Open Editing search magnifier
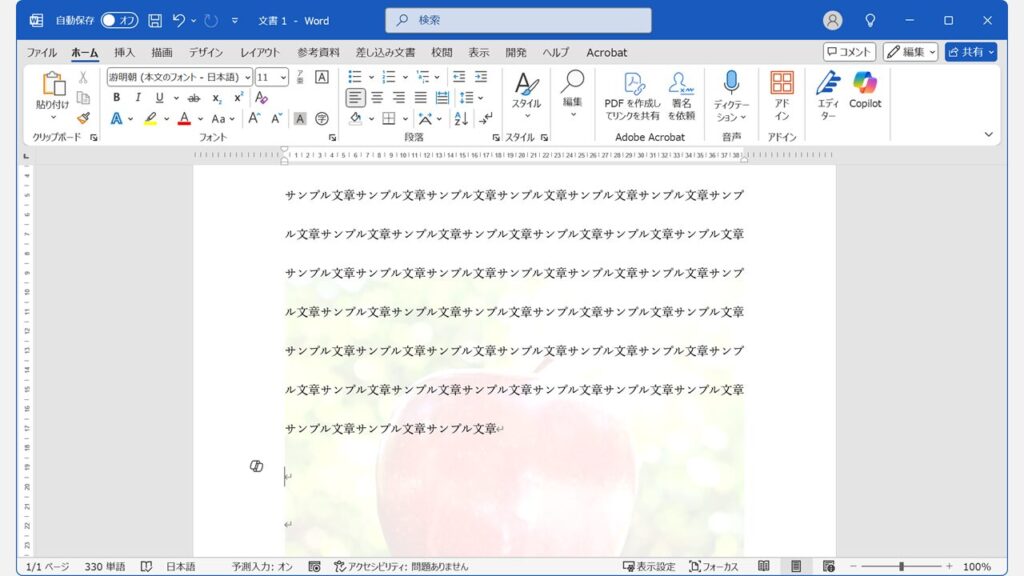 pyautogui.click(x=573, y=94)
